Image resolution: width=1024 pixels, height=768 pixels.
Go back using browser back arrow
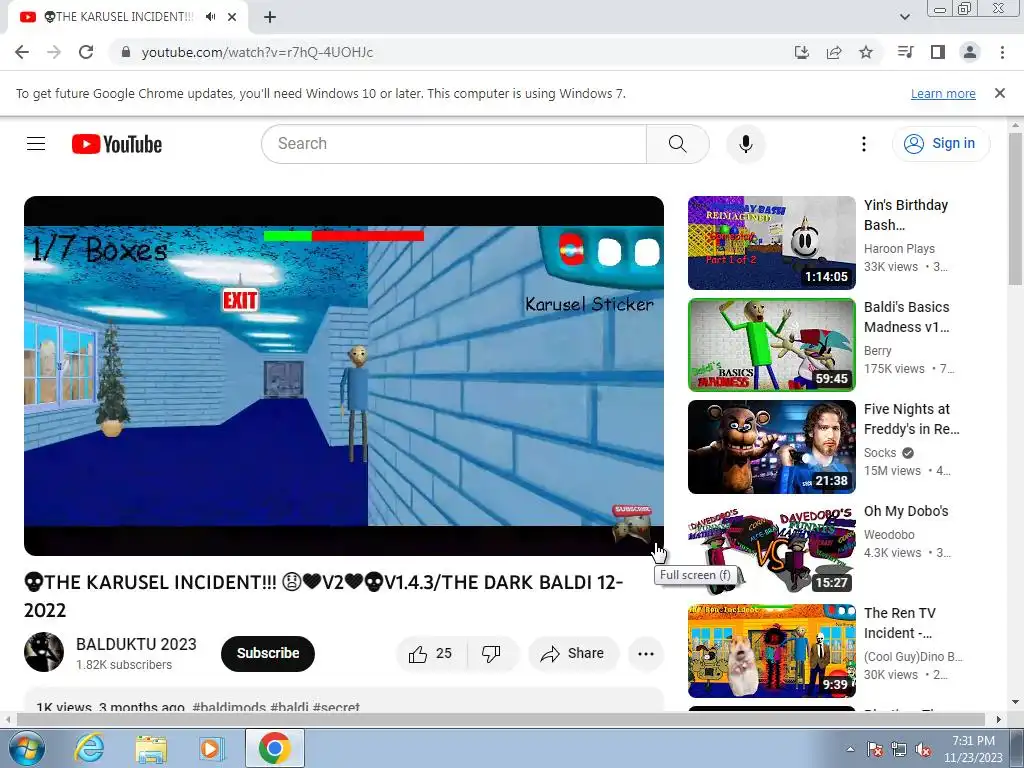click(x=22, y=52)
